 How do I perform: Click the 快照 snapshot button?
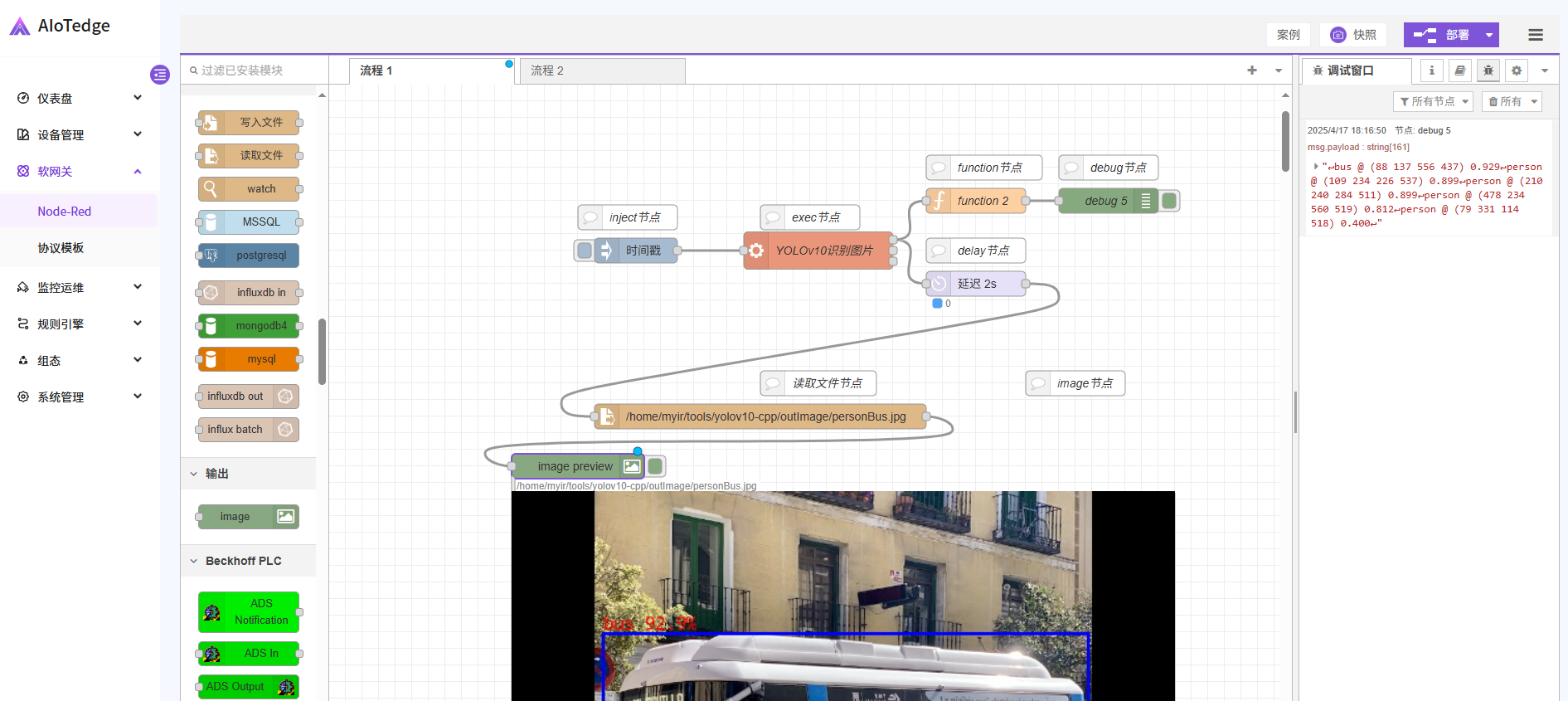[x=1353, y=35]
